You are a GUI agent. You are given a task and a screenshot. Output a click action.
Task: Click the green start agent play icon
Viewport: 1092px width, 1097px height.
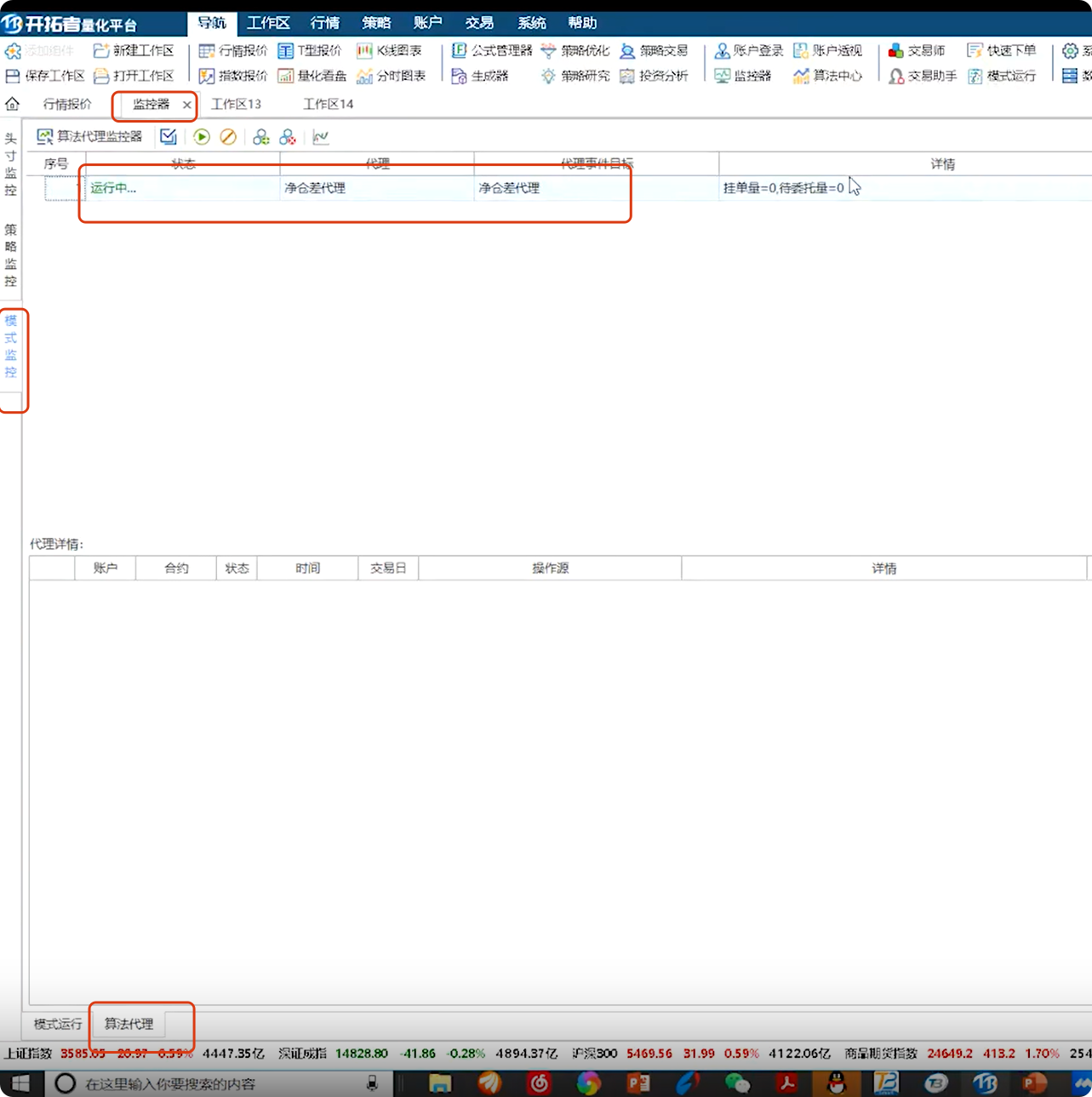[202, 137]
